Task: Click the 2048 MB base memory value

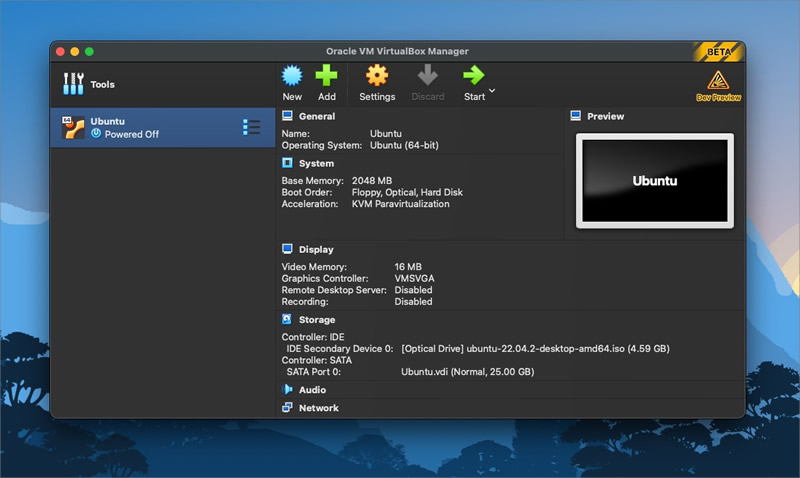Action: pos(372,181)
